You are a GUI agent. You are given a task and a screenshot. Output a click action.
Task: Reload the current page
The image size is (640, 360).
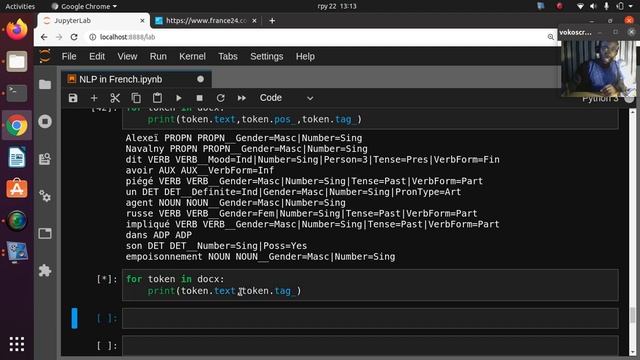coord(74,37)
